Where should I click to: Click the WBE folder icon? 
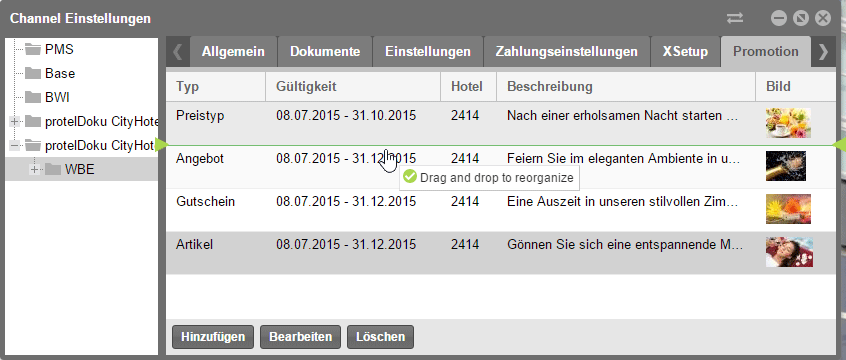(x=53, y=169)
